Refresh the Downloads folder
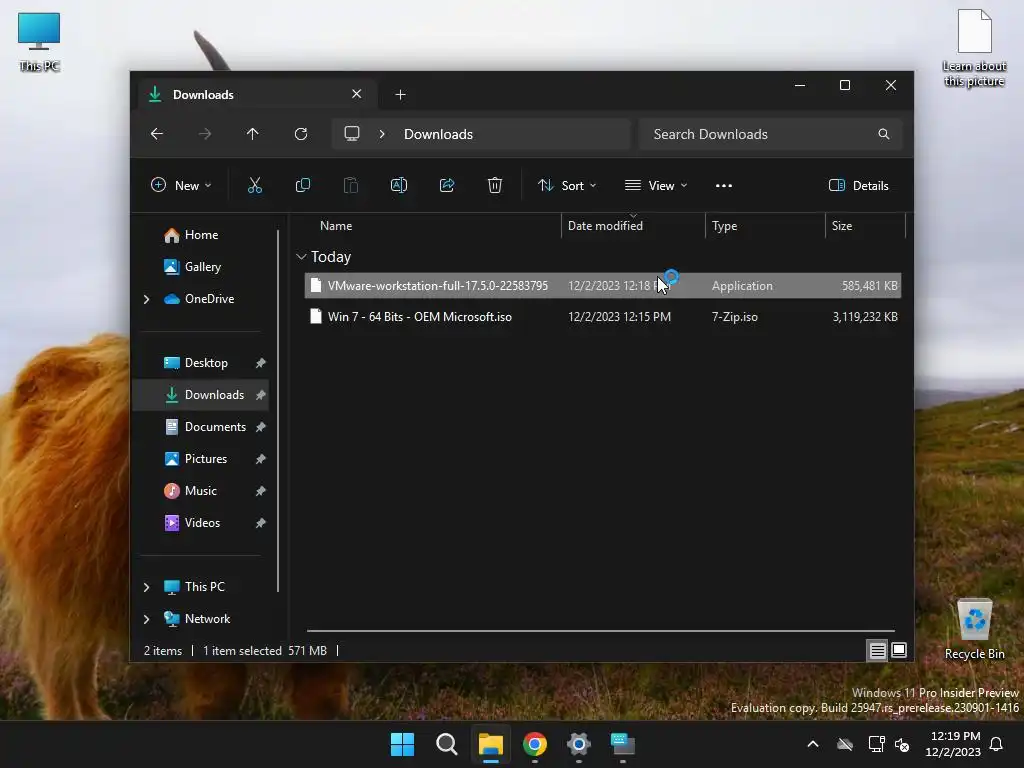1024x768 pixels. tap(301, 134)
